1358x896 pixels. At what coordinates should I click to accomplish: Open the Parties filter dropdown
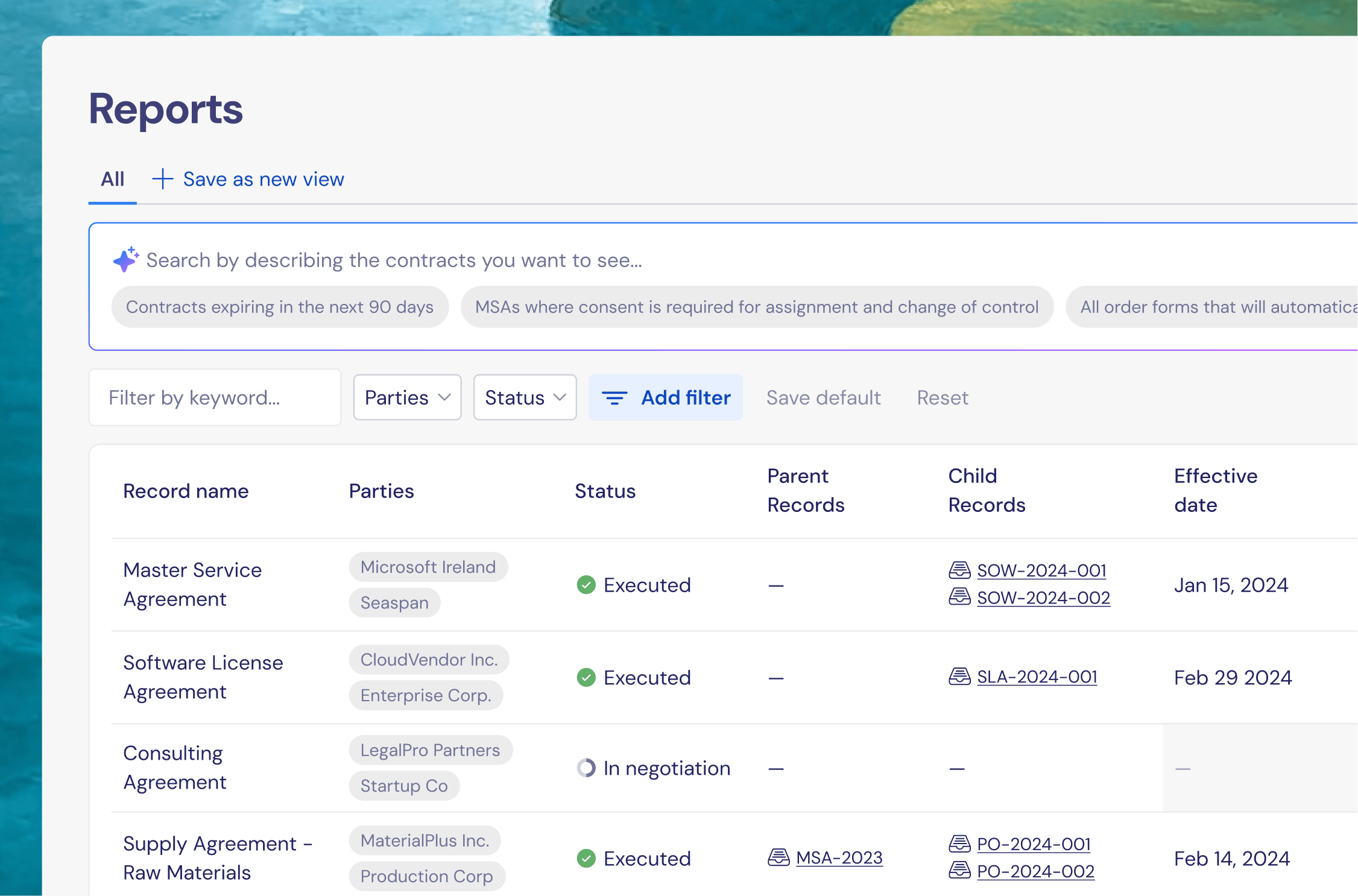pyautogui.click(x=407, y=397)
